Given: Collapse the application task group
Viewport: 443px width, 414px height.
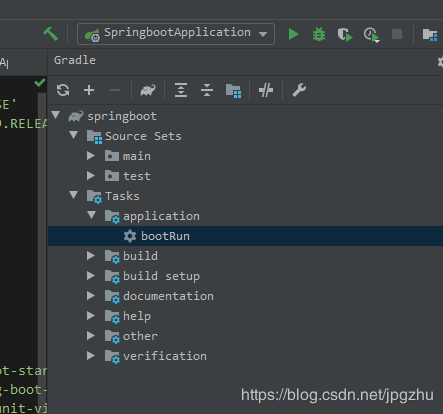Looking at the screenshot, I should (92, 215).
